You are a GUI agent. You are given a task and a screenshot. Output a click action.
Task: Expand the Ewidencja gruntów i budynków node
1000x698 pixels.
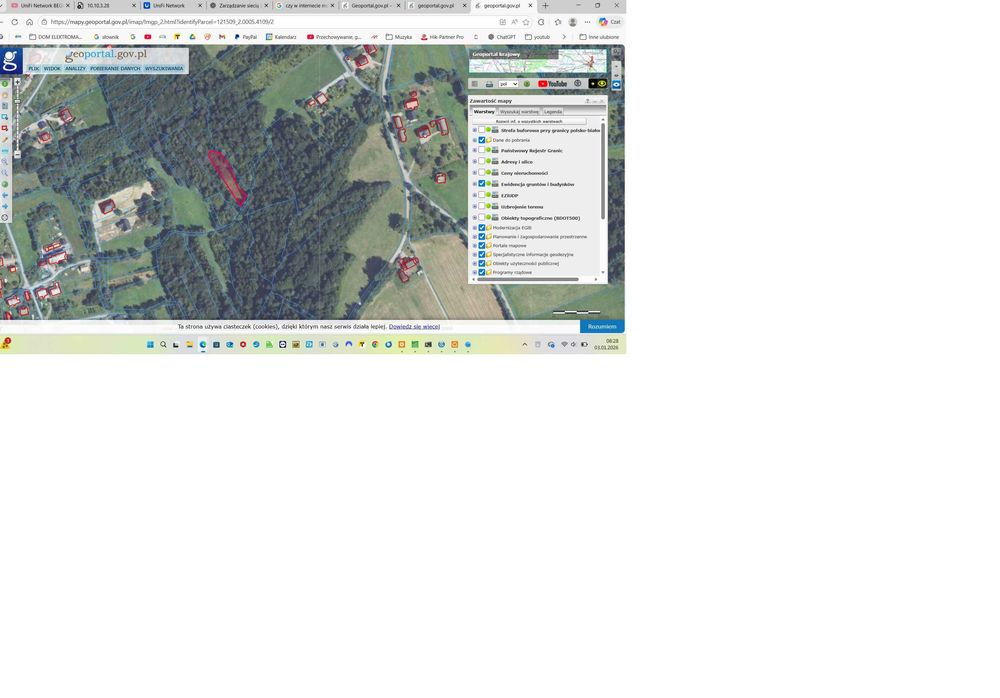click(474, 184)
